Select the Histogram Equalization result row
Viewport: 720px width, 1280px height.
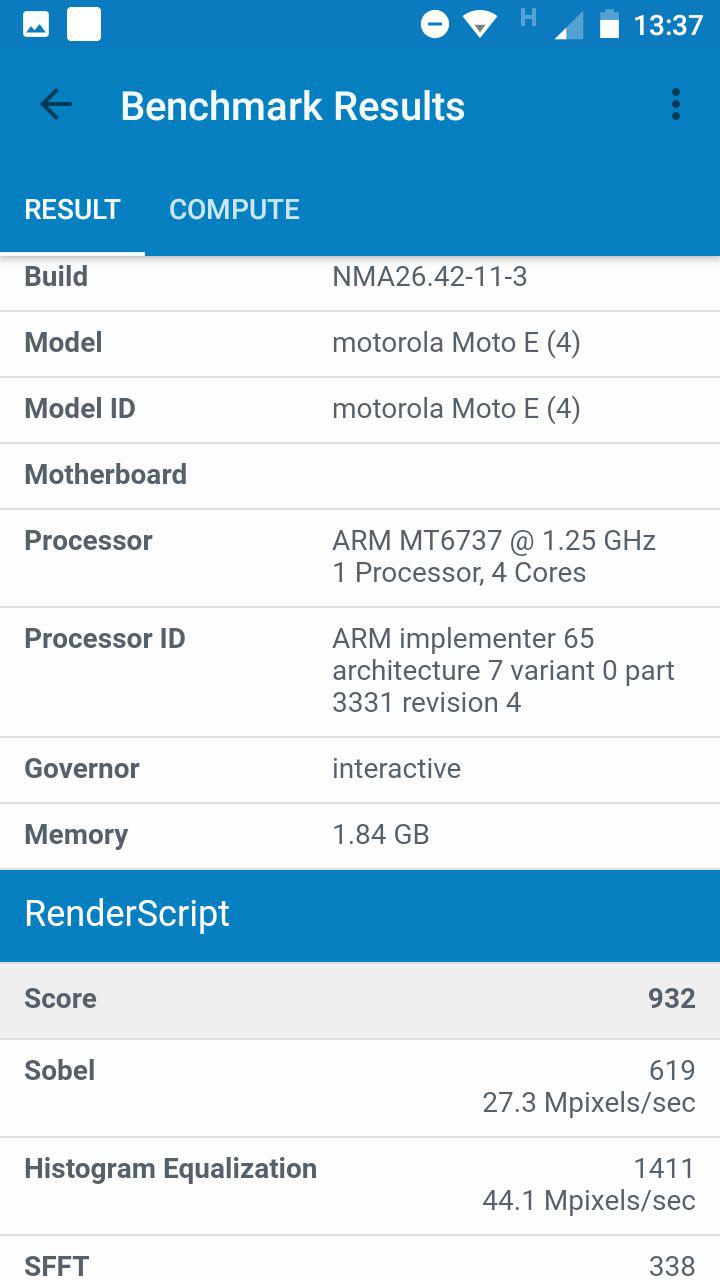click(360, 1185)
